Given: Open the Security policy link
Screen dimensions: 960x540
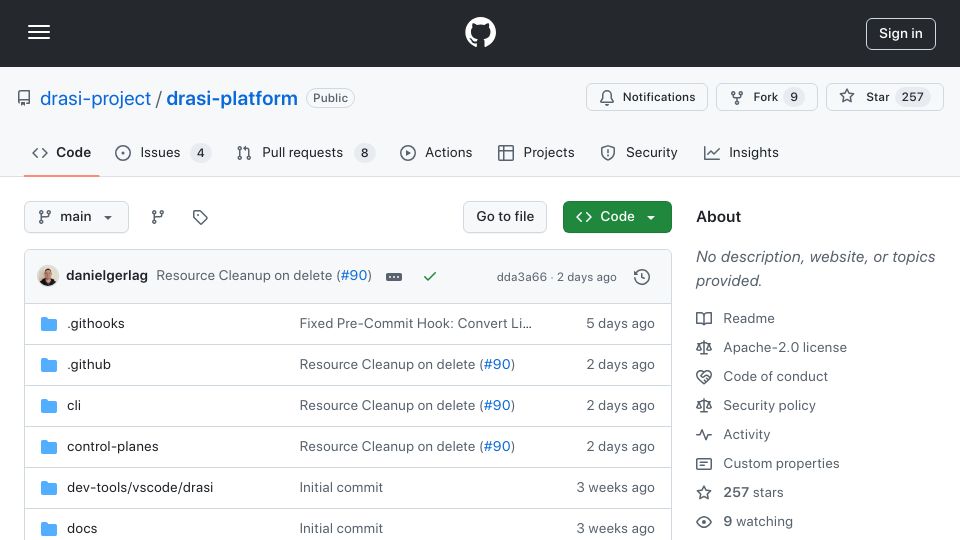Looking at the screenshot, I should (x=769, y=405).
